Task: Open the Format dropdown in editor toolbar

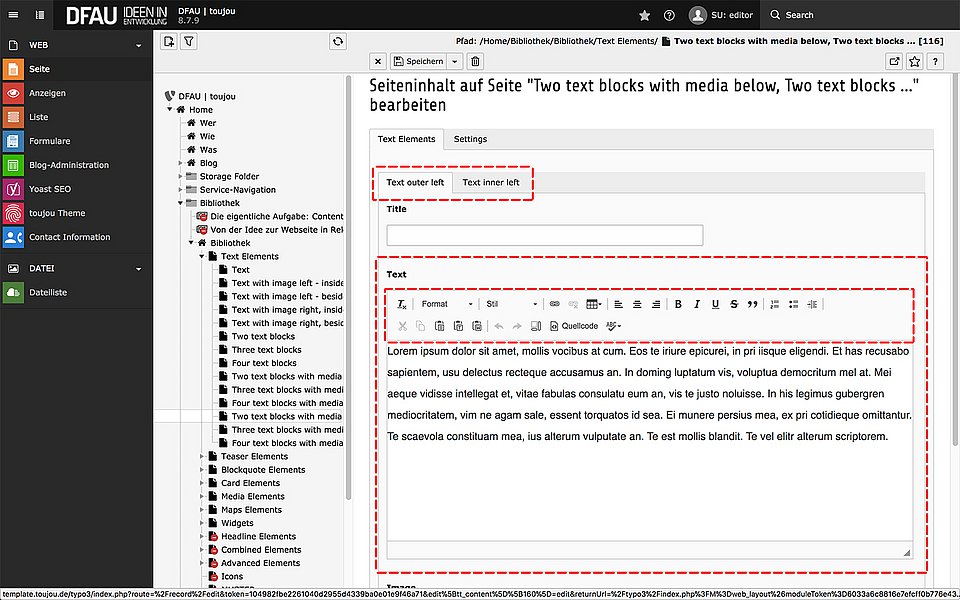Action: coord(447,304)
